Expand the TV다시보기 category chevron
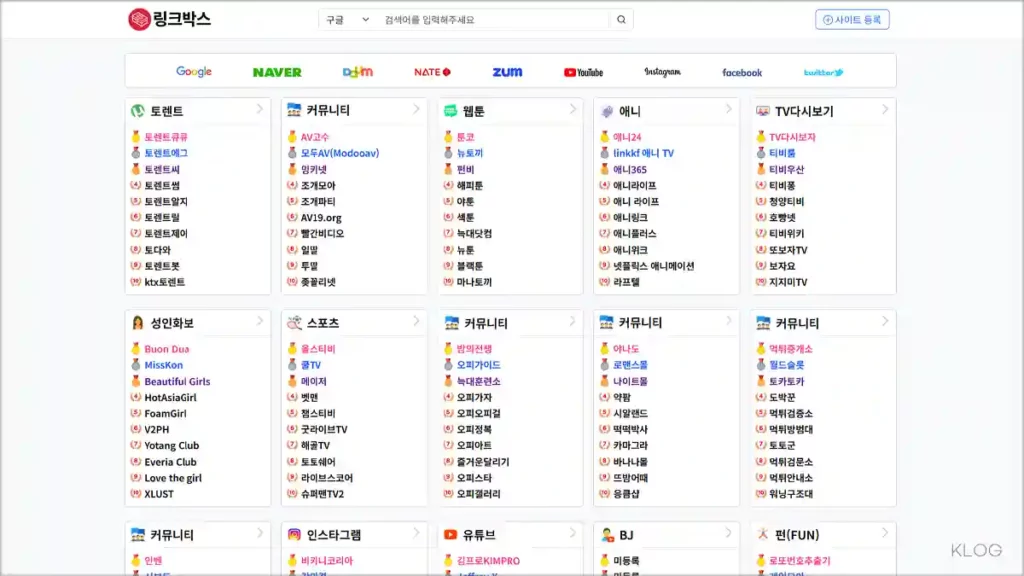Screen dimensions: 1024x576 click(x=884, y=109)
